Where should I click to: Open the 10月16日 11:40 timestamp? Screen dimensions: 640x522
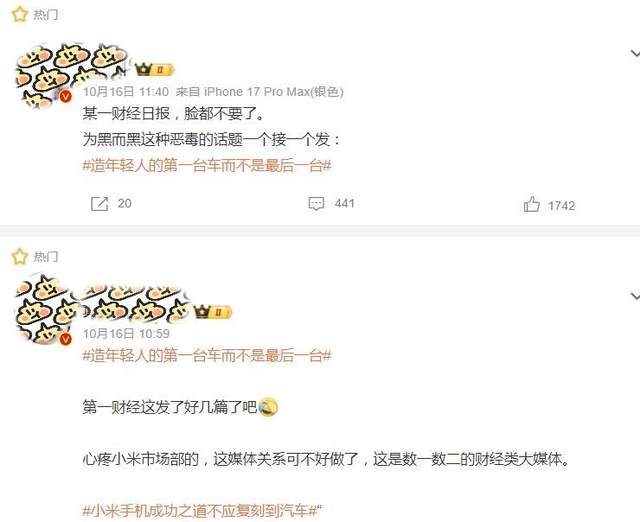(x=126, y=91)
